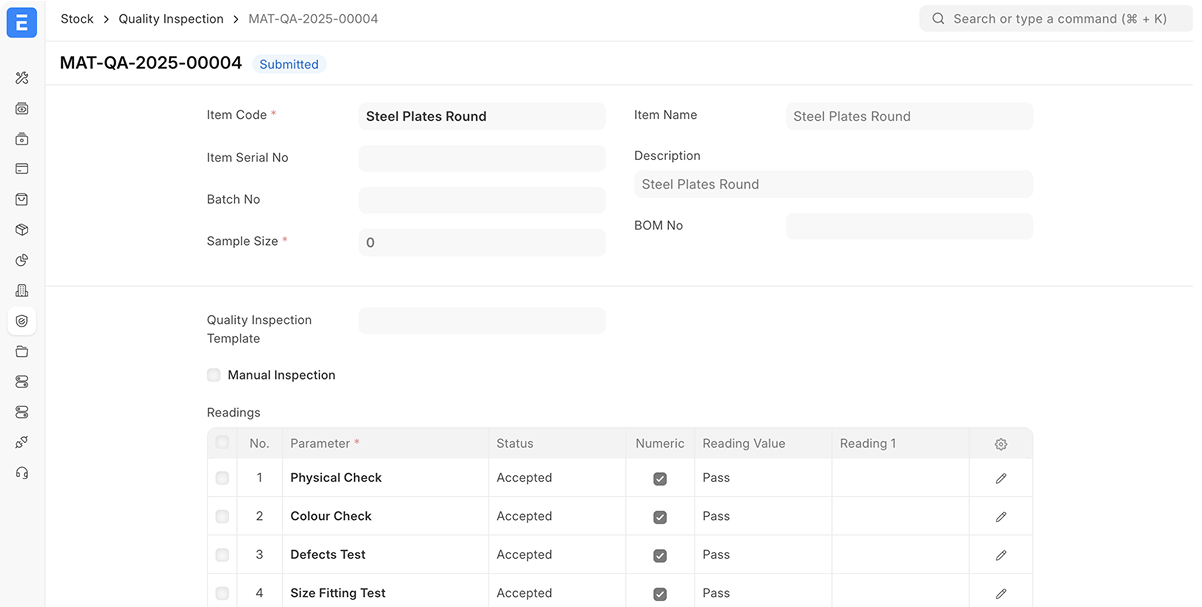Viewport: 1202px width, 607px height.
Task: Click the Item Name field
Action: click(x=909, y=116)
